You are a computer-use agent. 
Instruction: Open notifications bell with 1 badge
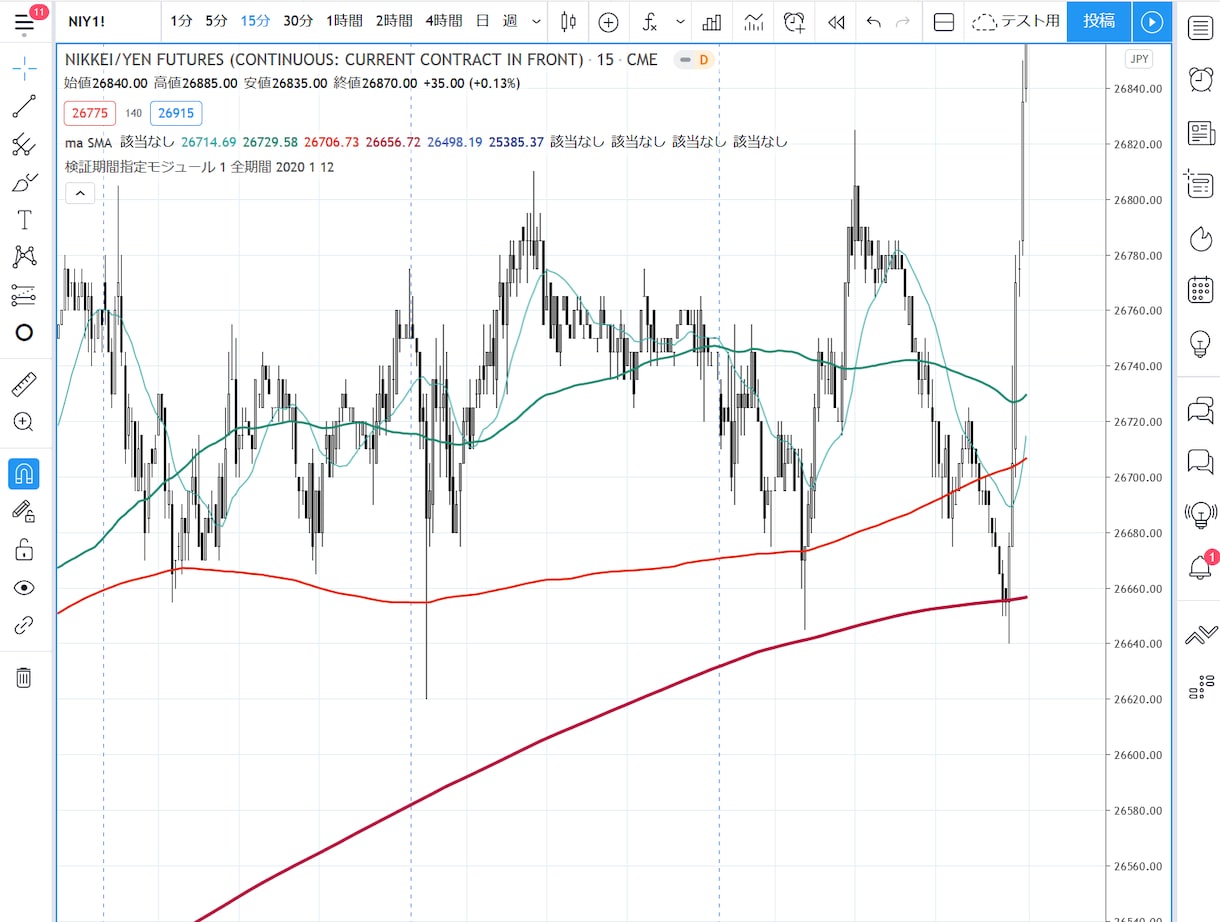[x=1200, y=567]
